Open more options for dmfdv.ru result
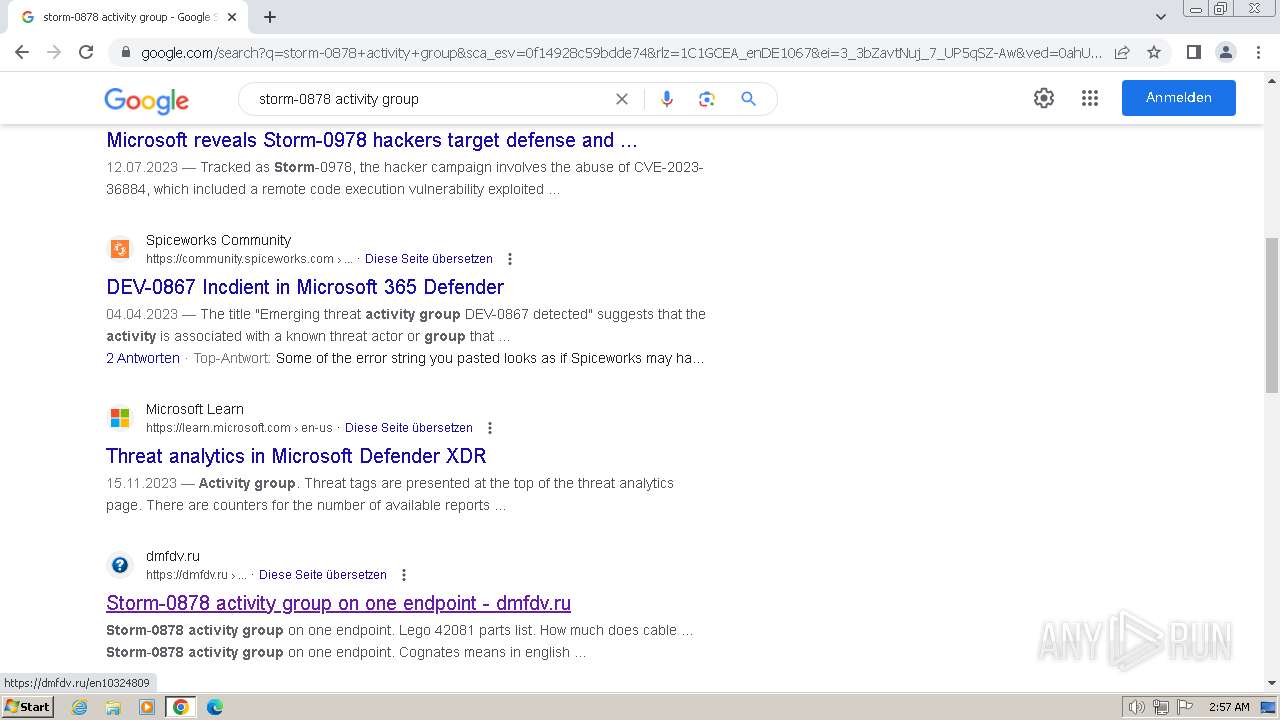This screenshot has height=720, width=1280. click(x=404, y=575)
